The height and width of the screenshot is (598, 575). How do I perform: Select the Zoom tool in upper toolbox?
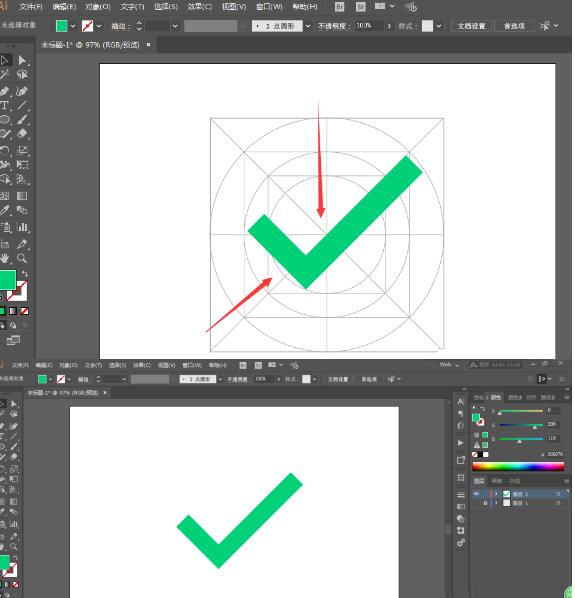coord(22,259)
